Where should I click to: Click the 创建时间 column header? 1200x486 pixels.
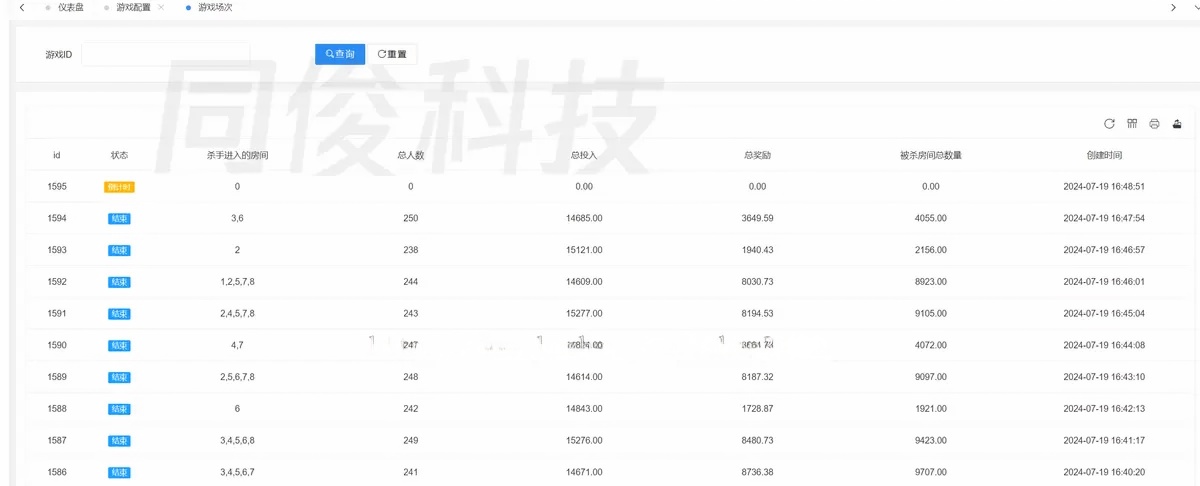coord(1104,156)
